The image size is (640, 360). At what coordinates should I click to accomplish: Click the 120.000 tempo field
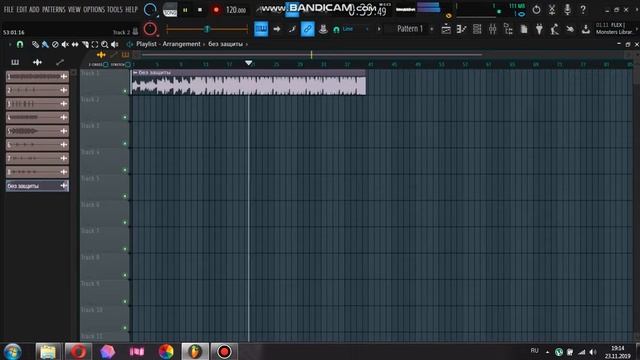pyautogui.click(x=236, y=10)
